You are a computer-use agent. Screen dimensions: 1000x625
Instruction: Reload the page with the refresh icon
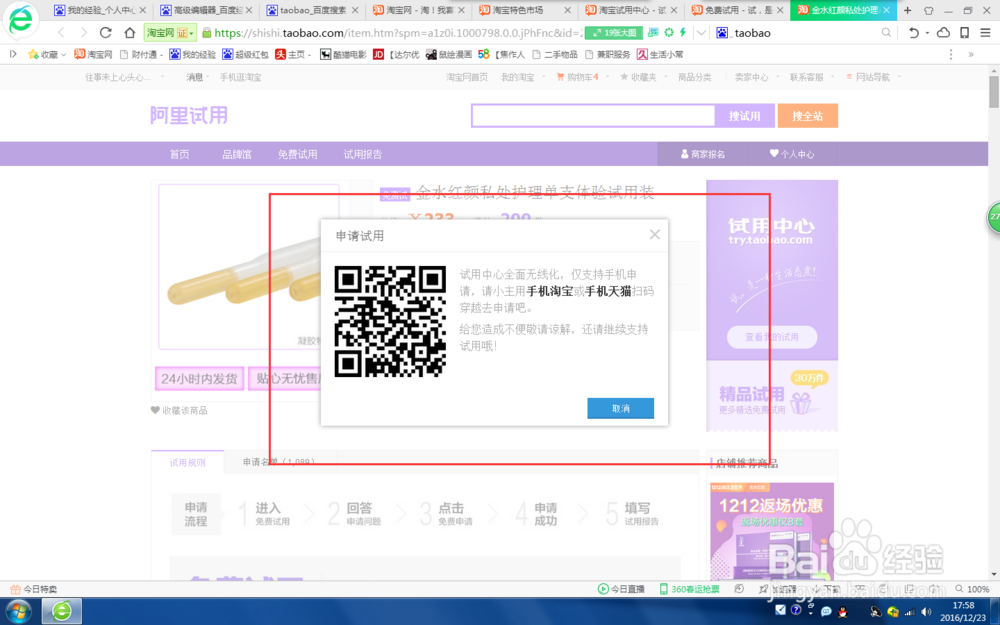[x=106, y=32]
